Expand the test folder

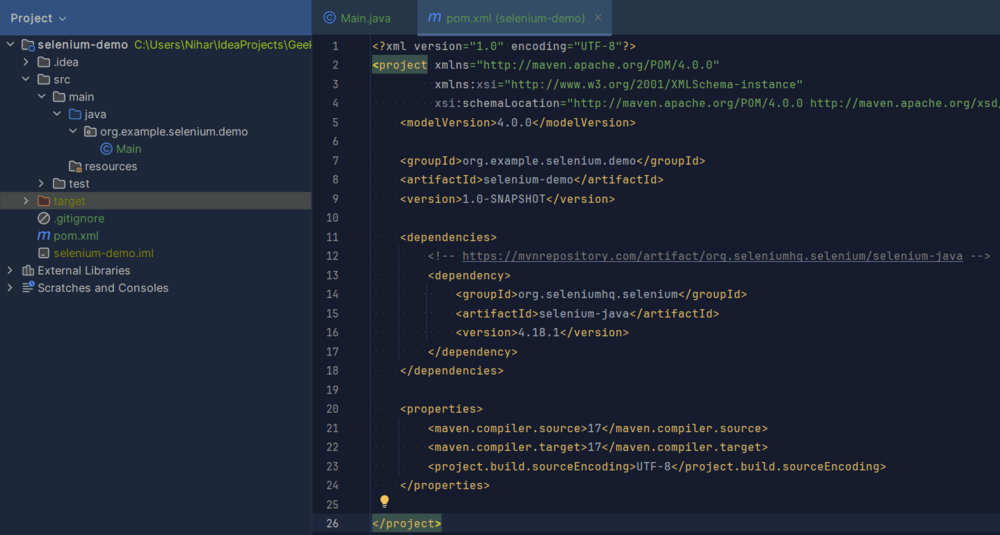(x=41, y=184)
